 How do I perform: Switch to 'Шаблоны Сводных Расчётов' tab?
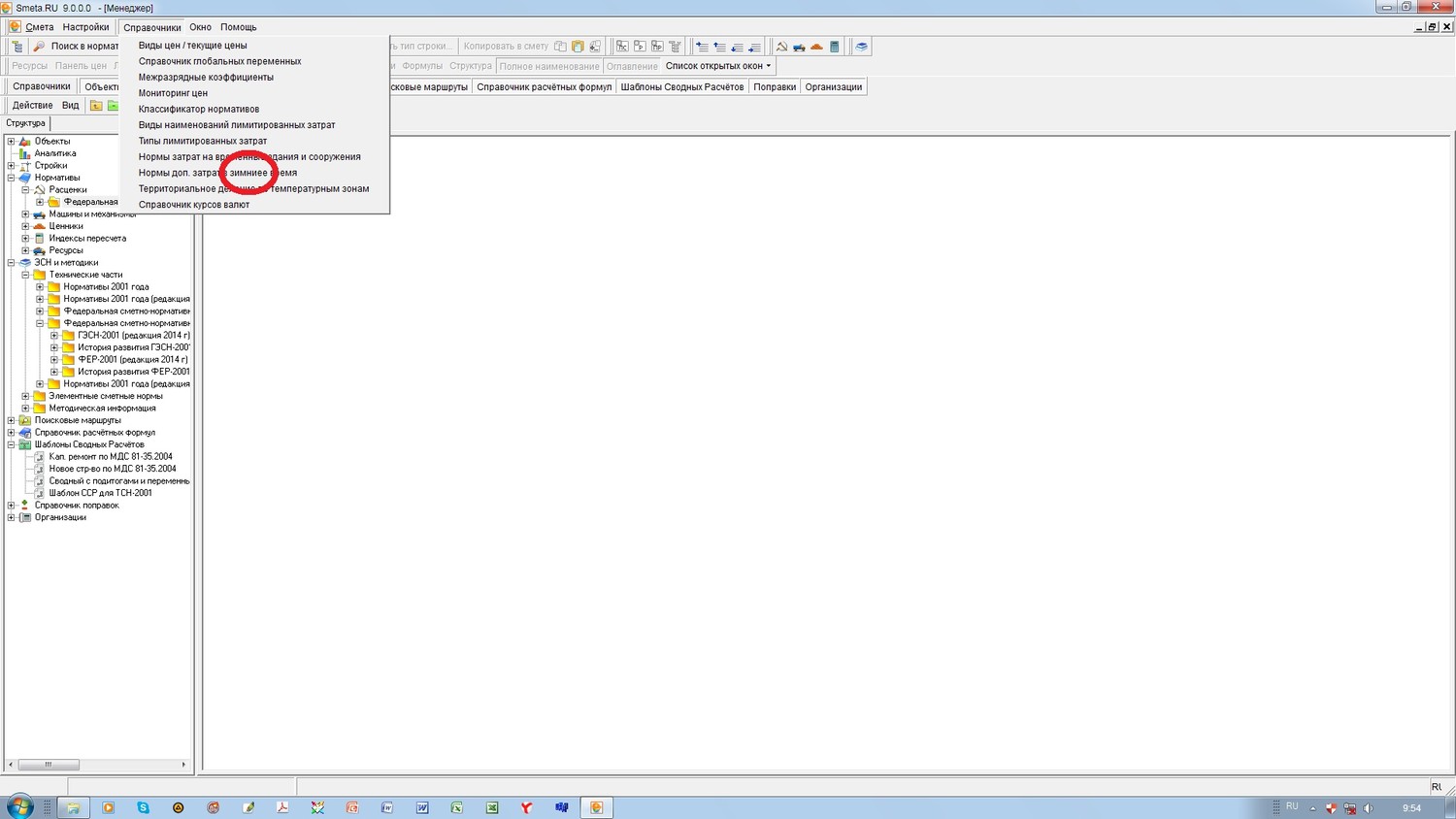tap(682, 87)
